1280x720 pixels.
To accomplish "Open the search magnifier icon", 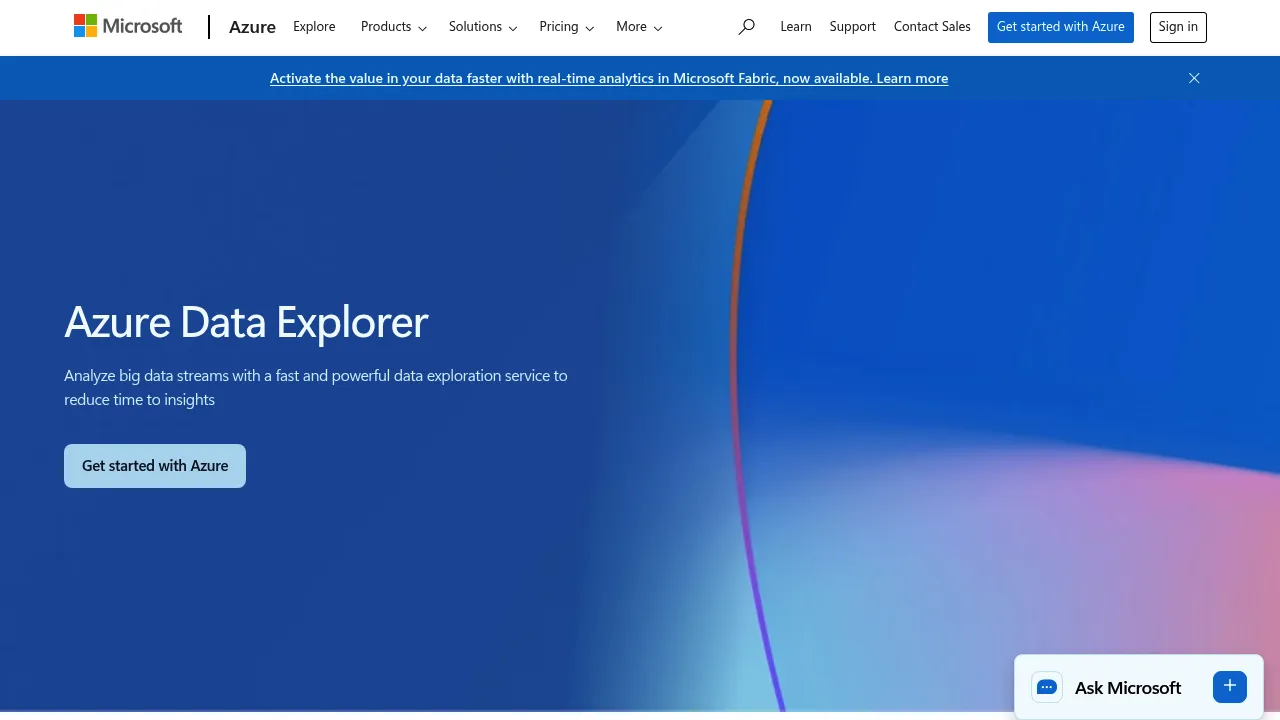I will click(746, 27).
